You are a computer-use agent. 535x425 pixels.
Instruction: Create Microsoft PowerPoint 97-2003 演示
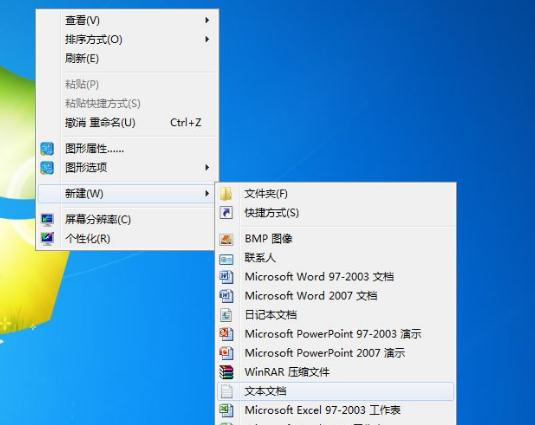pos(336,334)
